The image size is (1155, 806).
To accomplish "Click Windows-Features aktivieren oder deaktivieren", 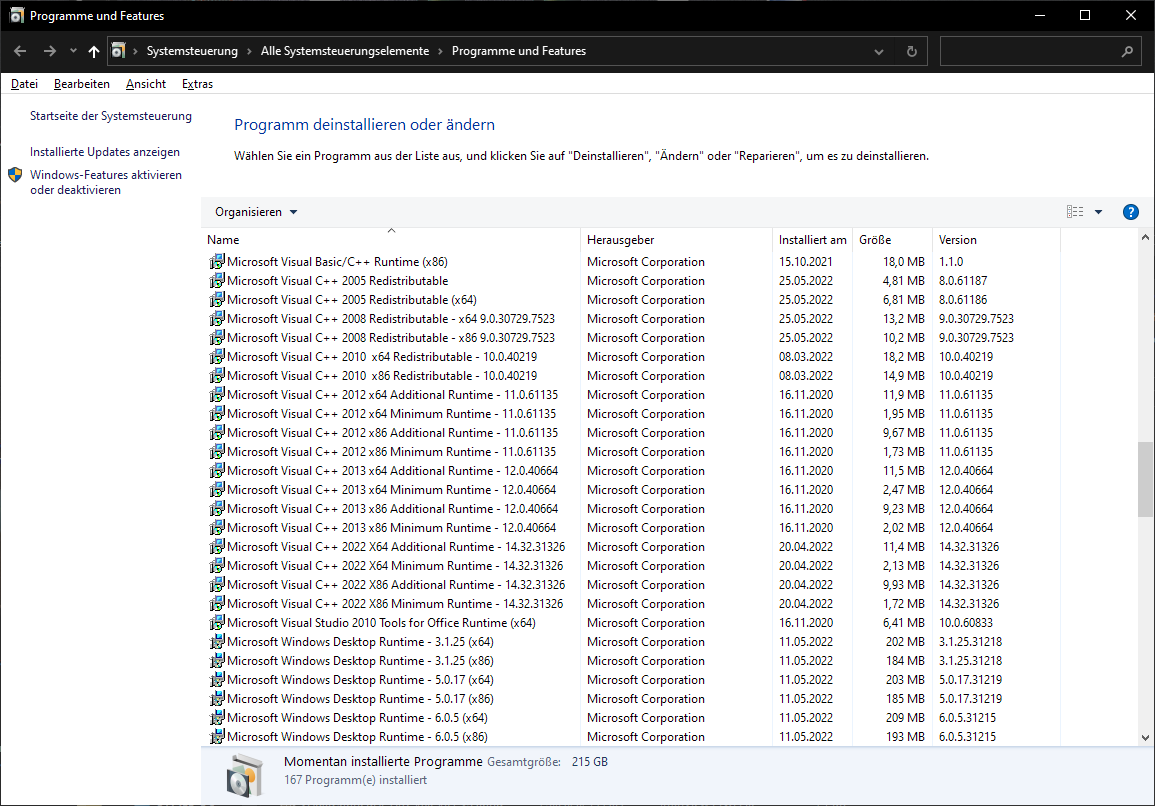I will pyautogui.click(x=105, y=182).
